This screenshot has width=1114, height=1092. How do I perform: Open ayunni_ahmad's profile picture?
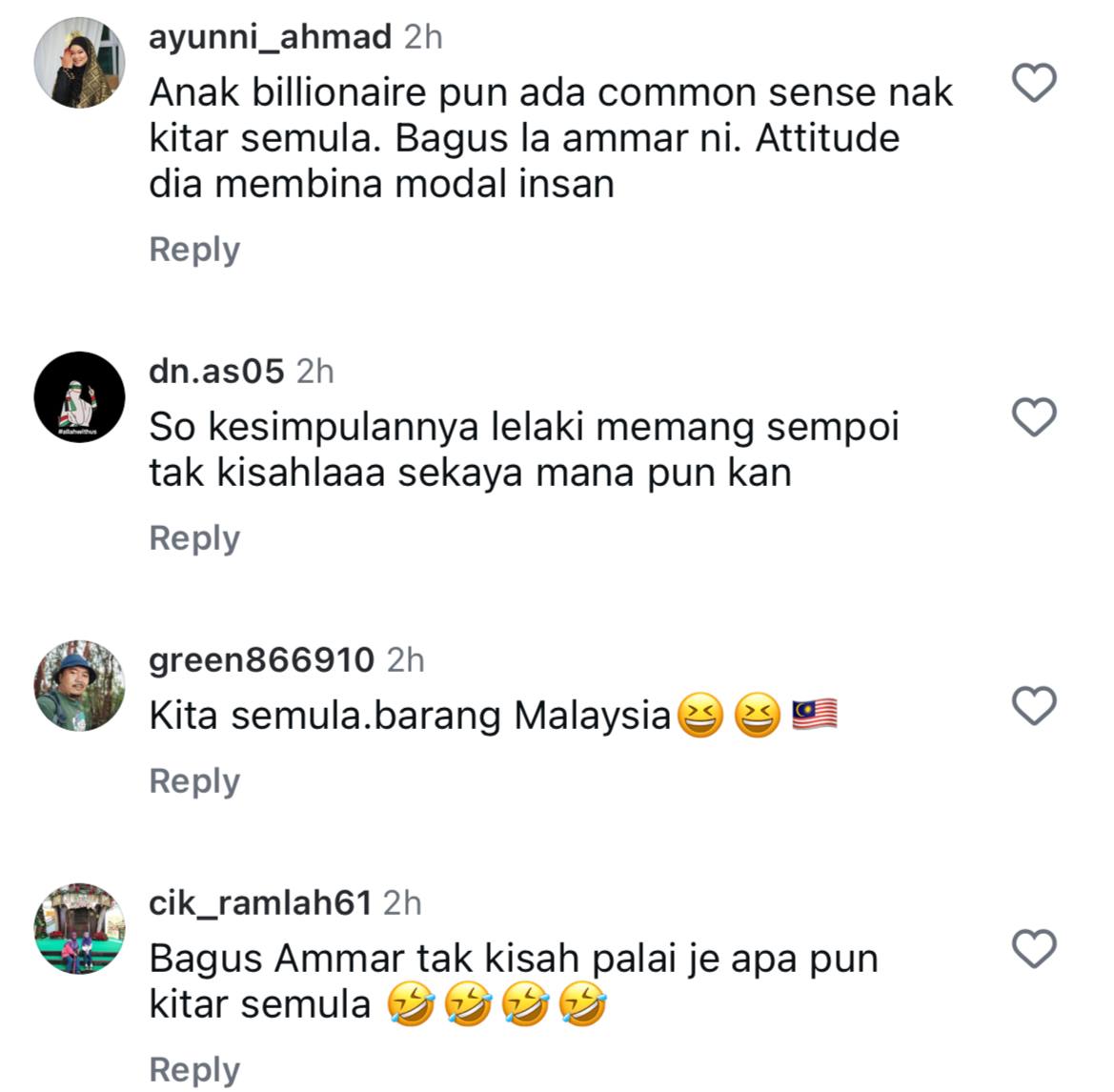point(80,63)
